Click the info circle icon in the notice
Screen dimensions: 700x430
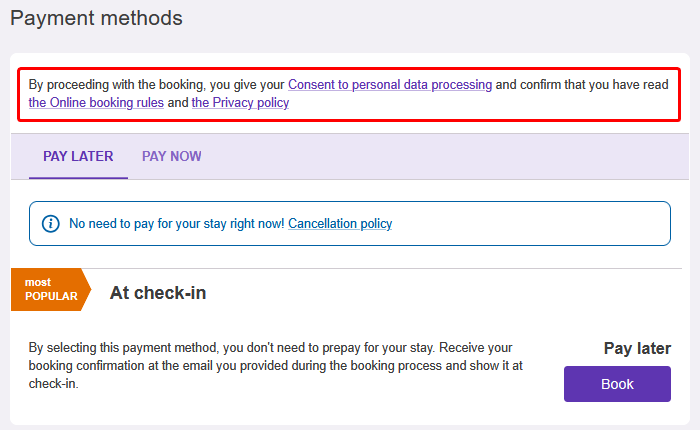(x=50, y=223)
